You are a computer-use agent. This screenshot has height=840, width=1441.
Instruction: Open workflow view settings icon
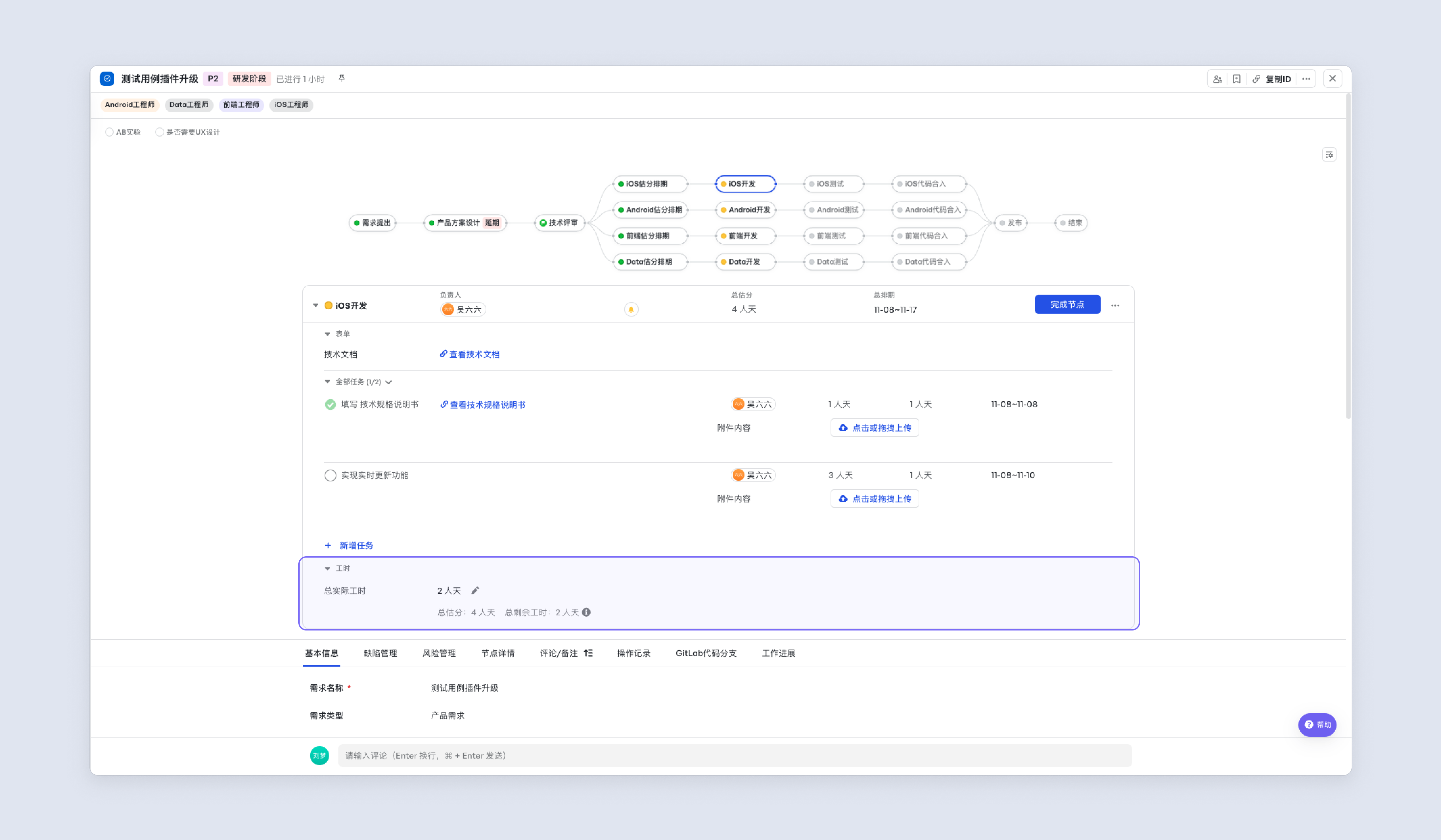point(1329,154)
